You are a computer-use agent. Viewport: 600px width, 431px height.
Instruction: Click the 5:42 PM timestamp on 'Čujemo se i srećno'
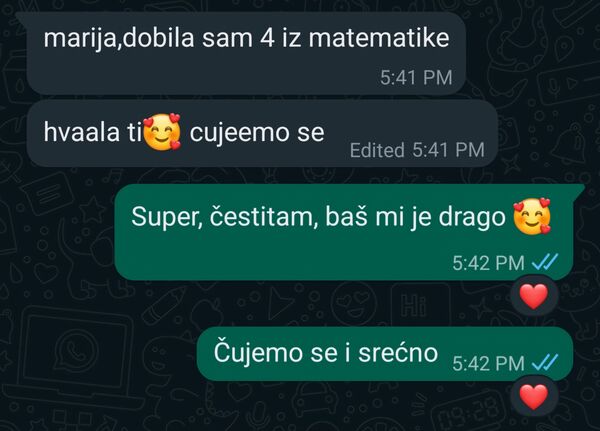tap(488, 363)
